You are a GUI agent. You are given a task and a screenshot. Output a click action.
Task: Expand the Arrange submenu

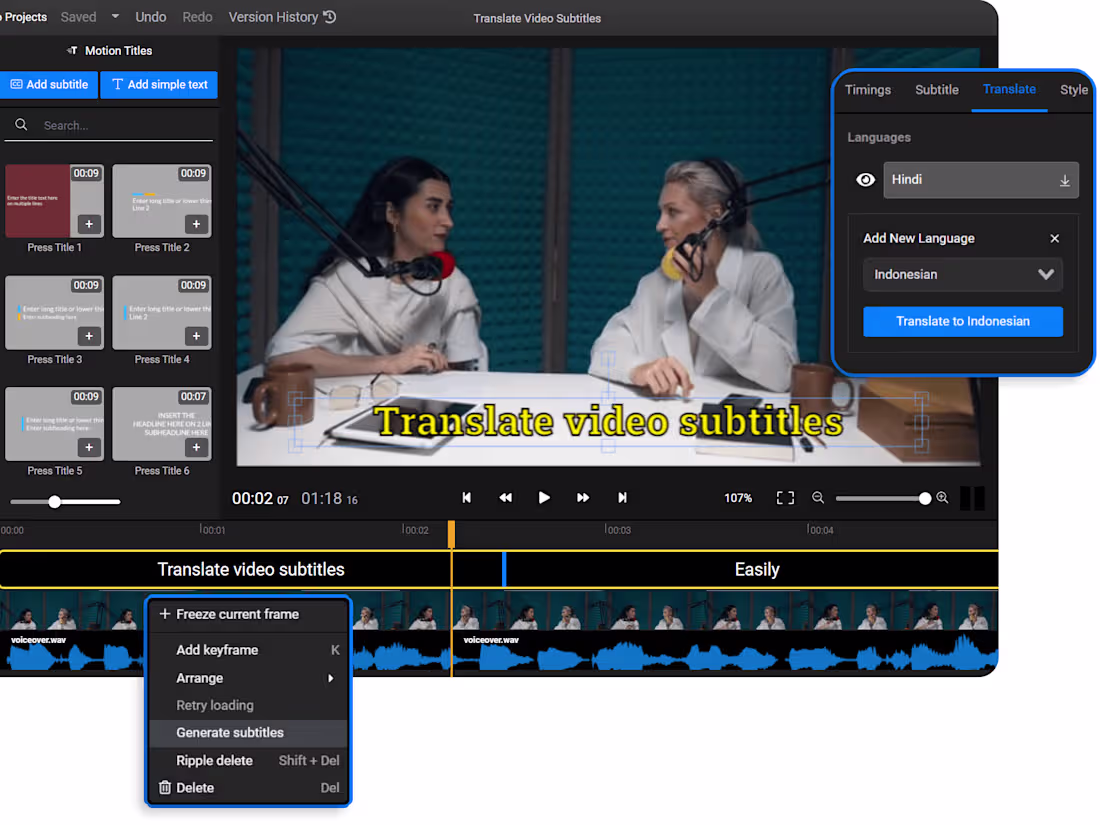249,677
